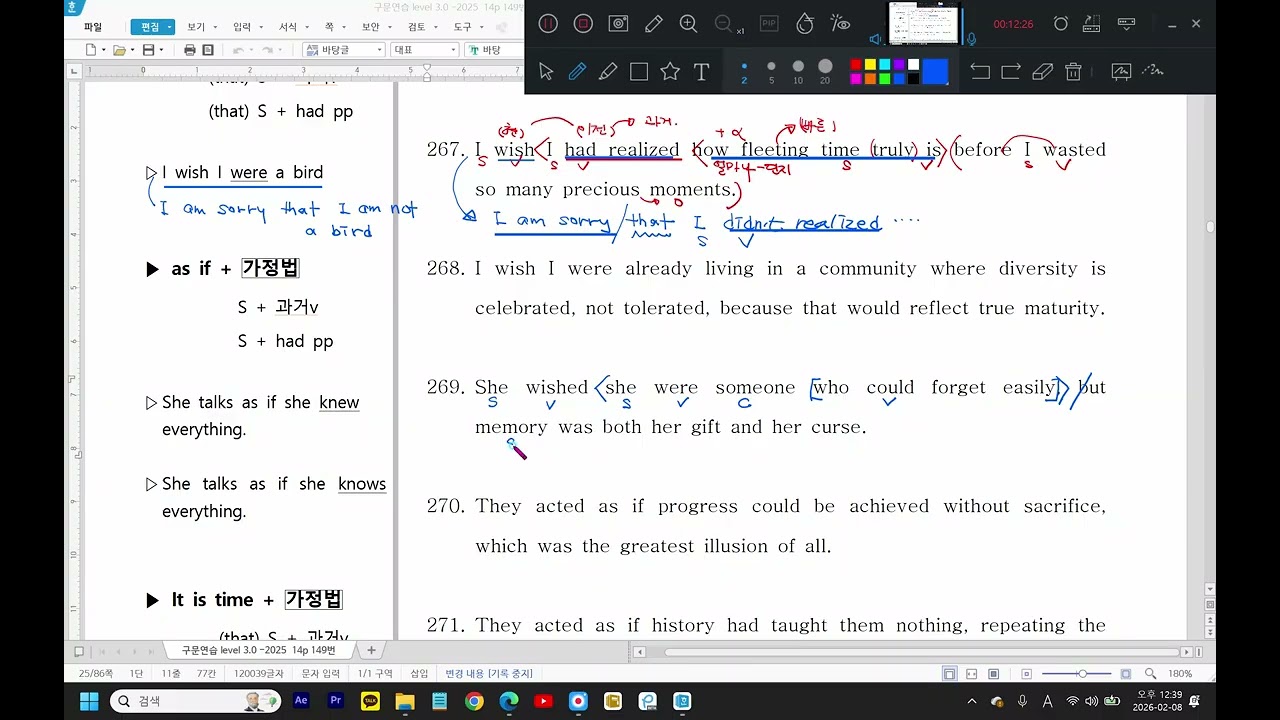Open the 서식 menu
1280x720 pixels.
point(288,27)
